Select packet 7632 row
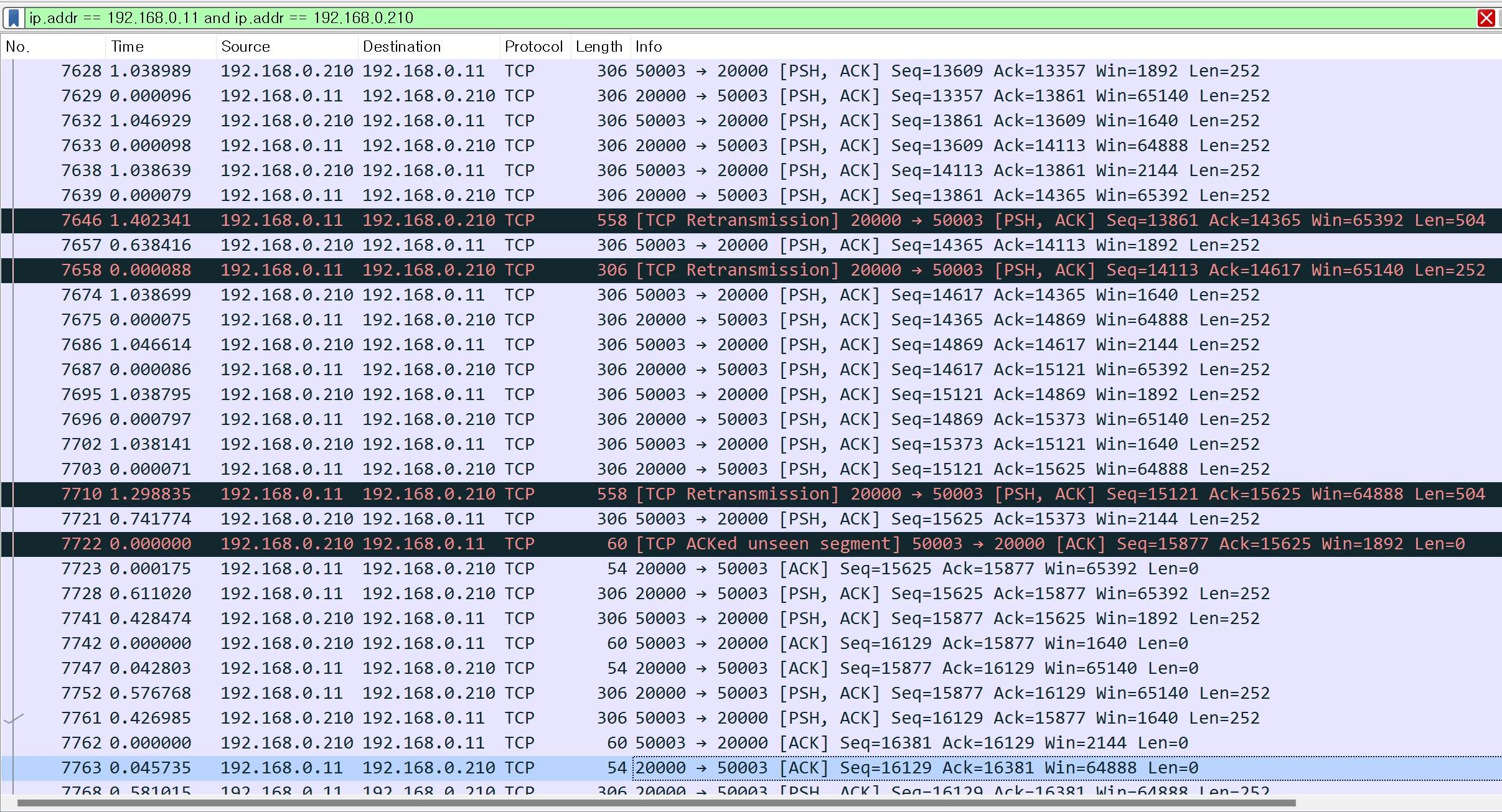This screenshot has width=1502, height=812. (x=751, y=121)
